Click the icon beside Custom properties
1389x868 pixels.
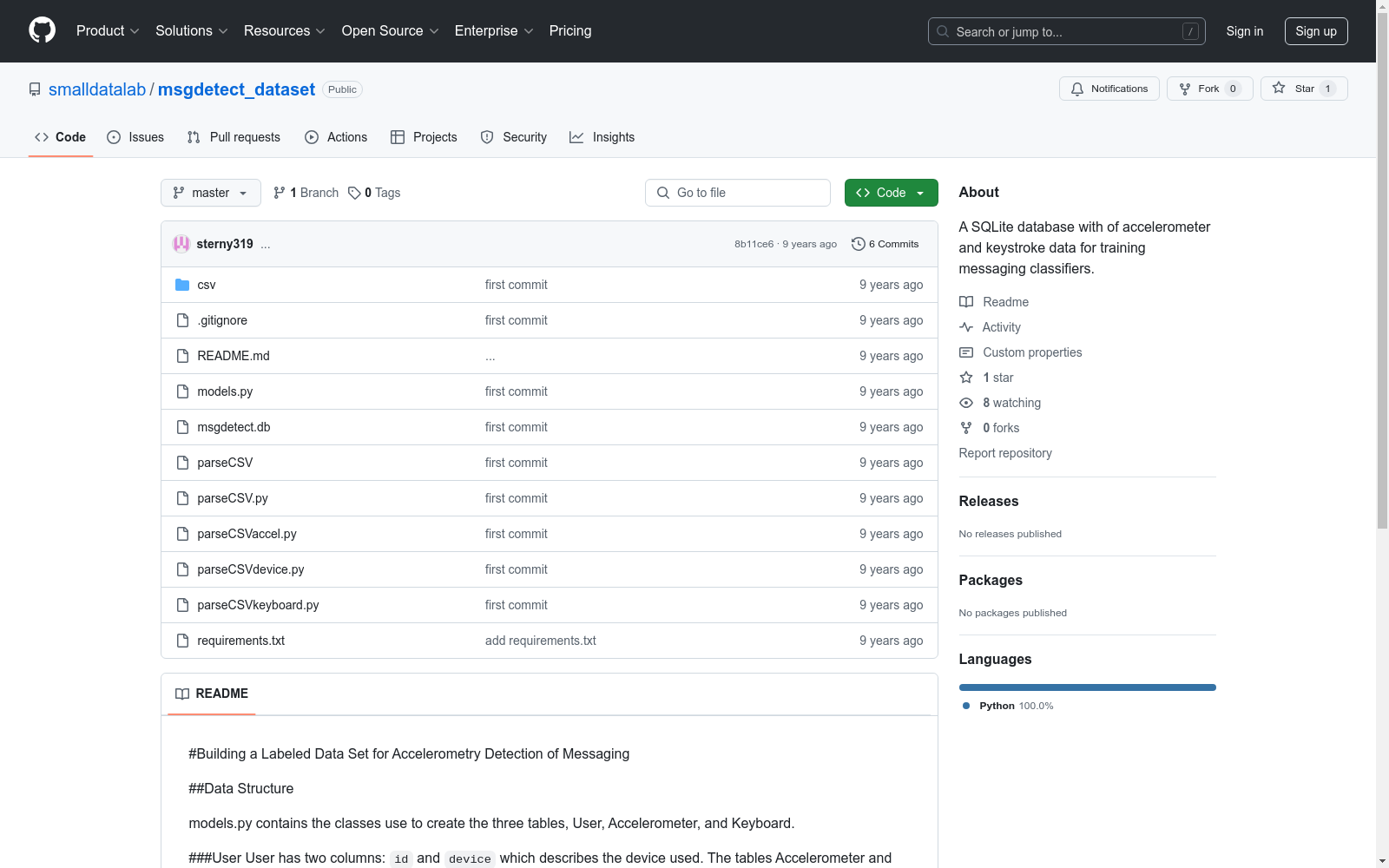[966, 352]
